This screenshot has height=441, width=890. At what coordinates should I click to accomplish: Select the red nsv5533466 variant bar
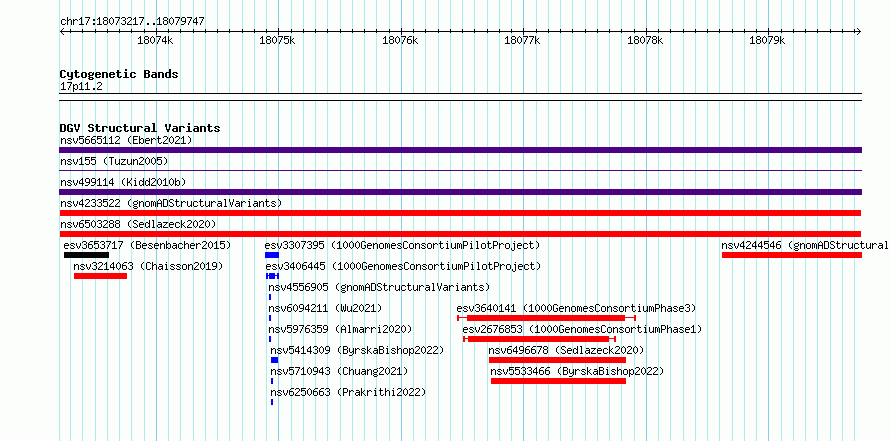[559, 381]
